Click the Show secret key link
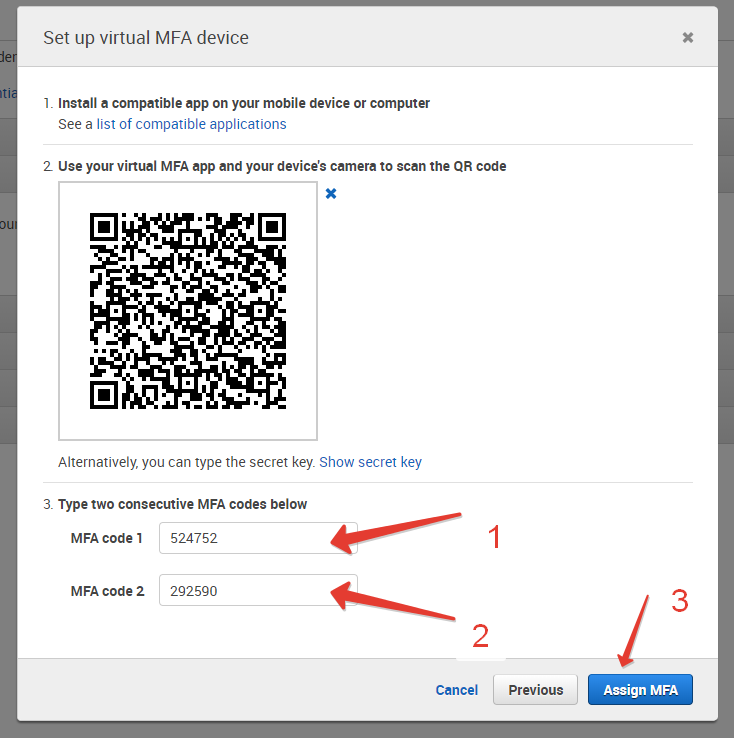This screenshot has width=734, height=738. (x=370, y=462)
